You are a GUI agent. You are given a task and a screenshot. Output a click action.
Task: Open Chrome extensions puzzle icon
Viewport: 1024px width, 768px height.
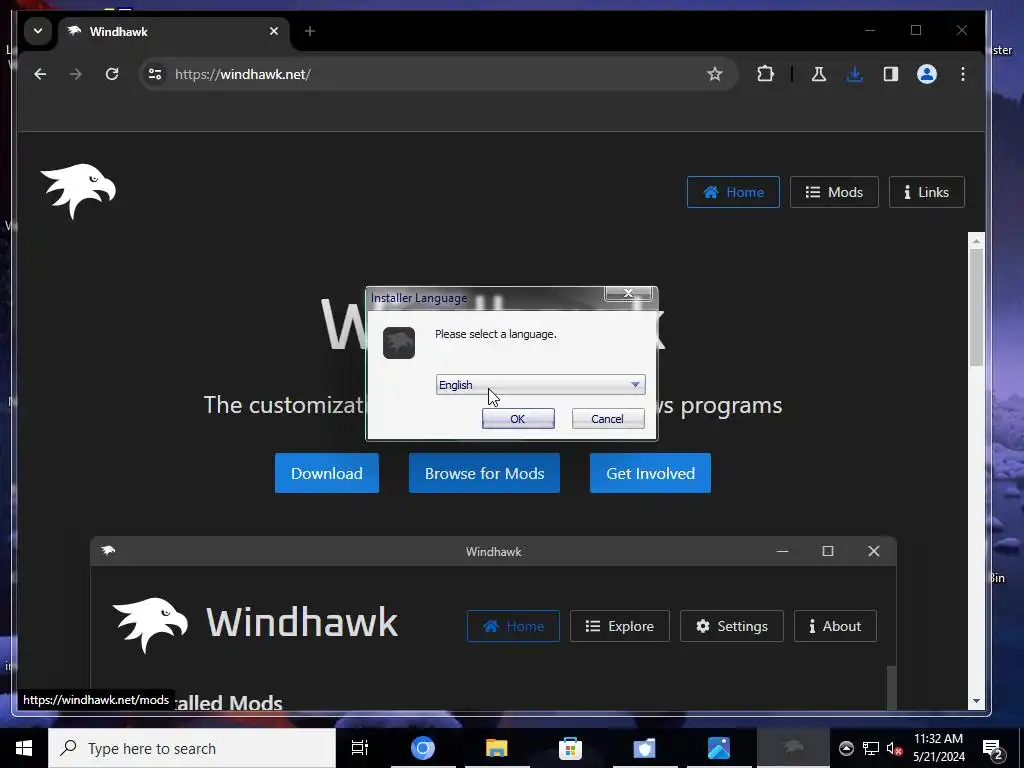(x=765, y=74)
